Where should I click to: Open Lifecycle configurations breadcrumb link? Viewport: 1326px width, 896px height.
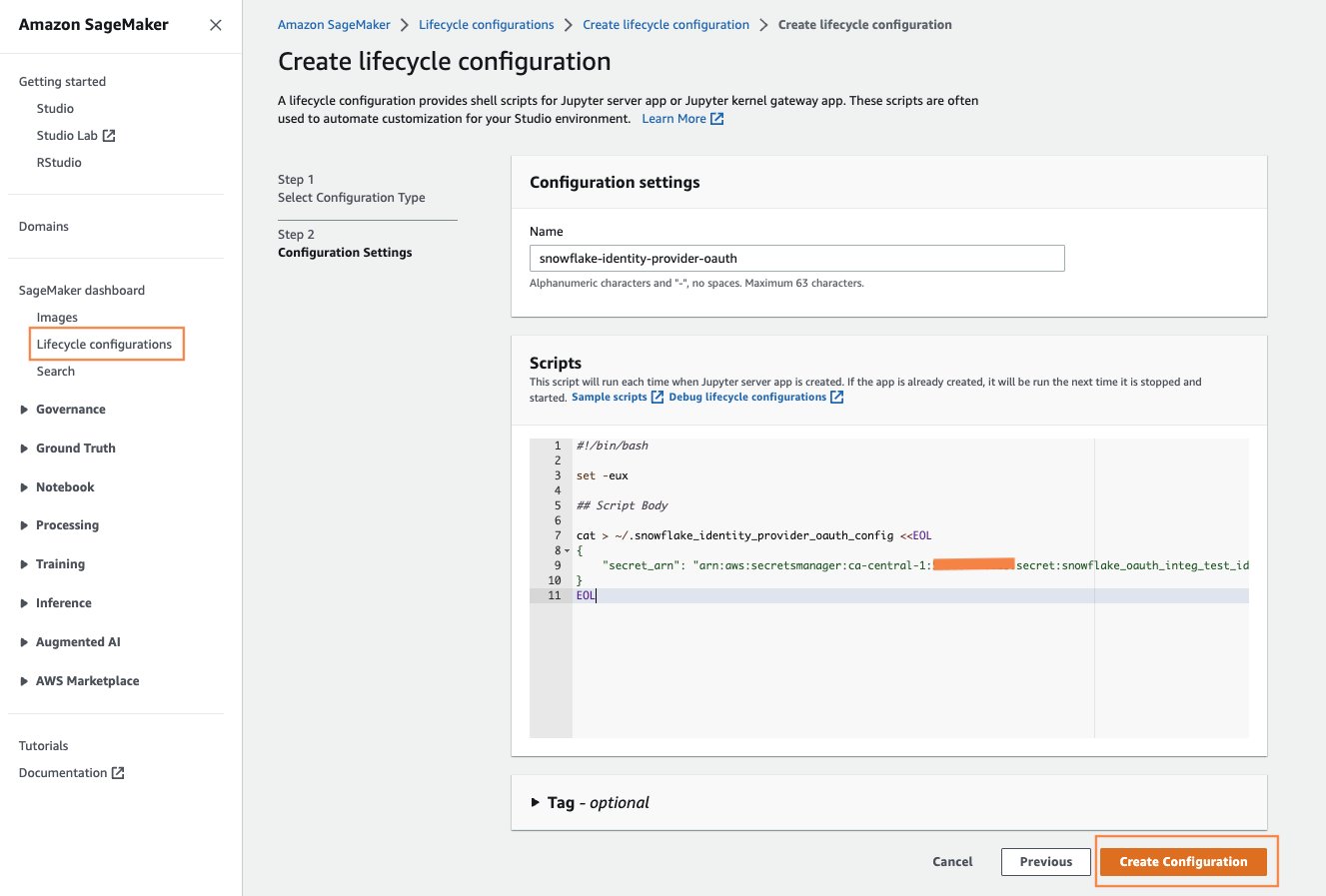tap(486, 25)
